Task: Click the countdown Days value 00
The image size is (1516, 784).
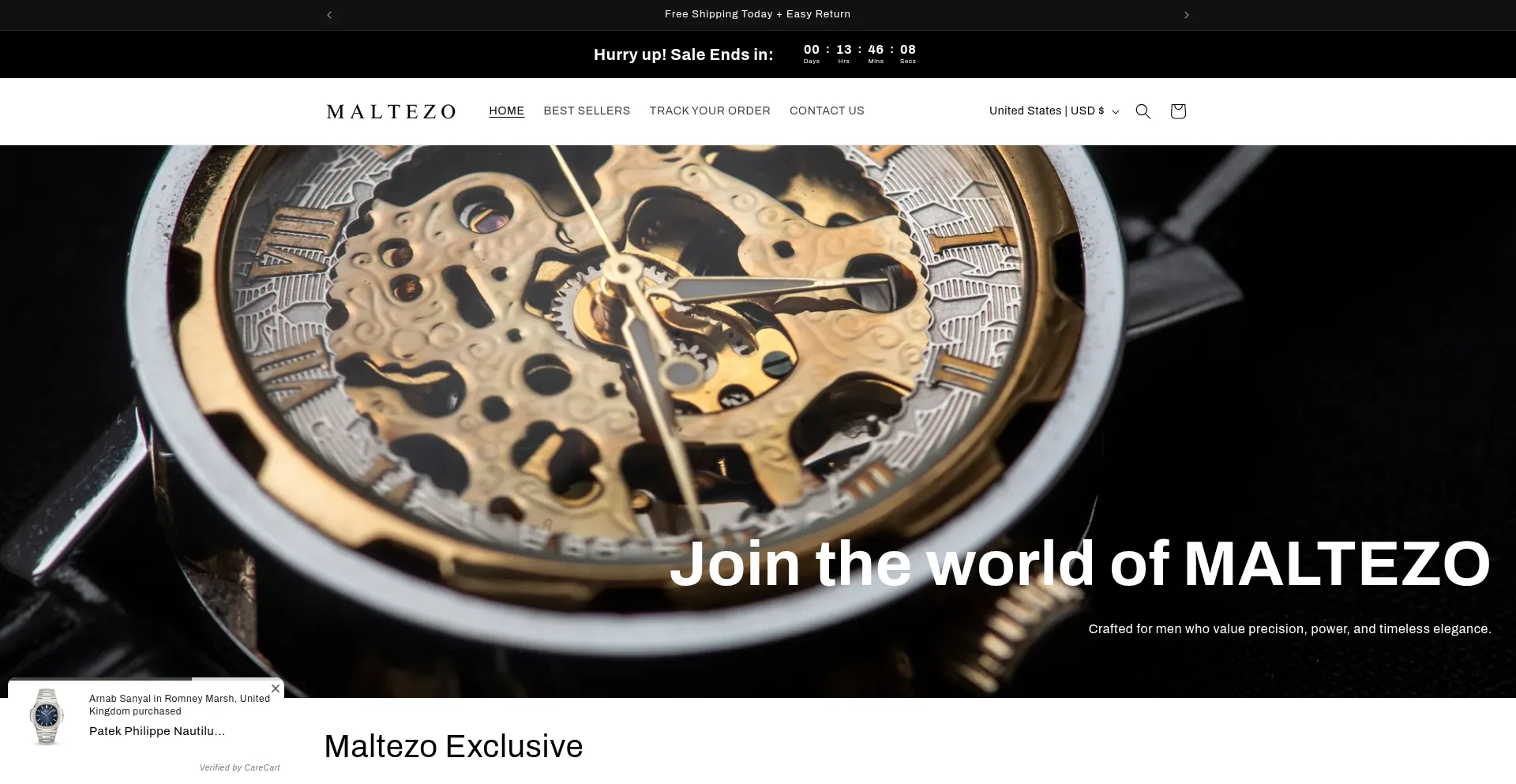Action: pos(812,50)
